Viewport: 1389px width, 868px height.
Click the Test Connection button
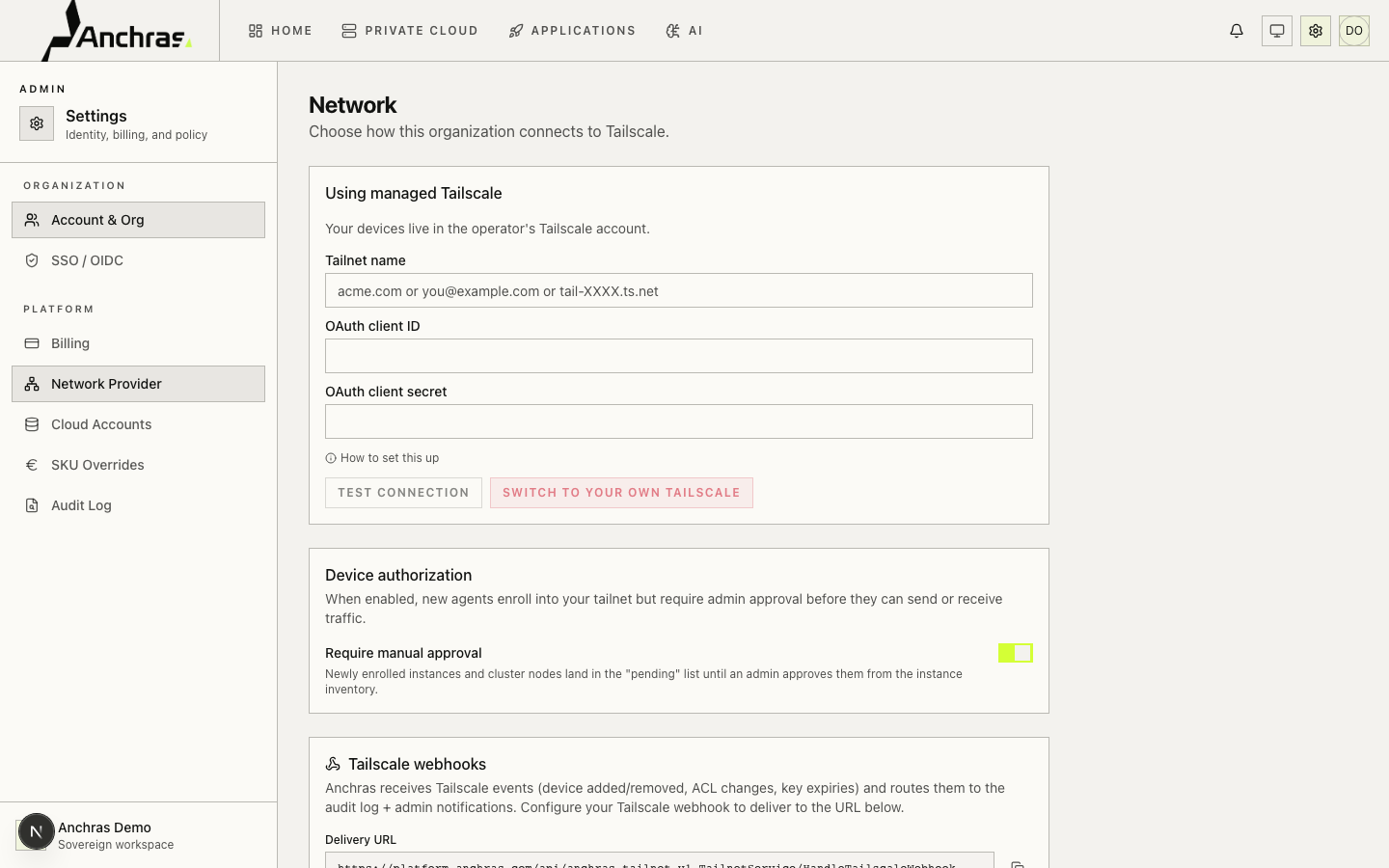click(x=403, y=493)
